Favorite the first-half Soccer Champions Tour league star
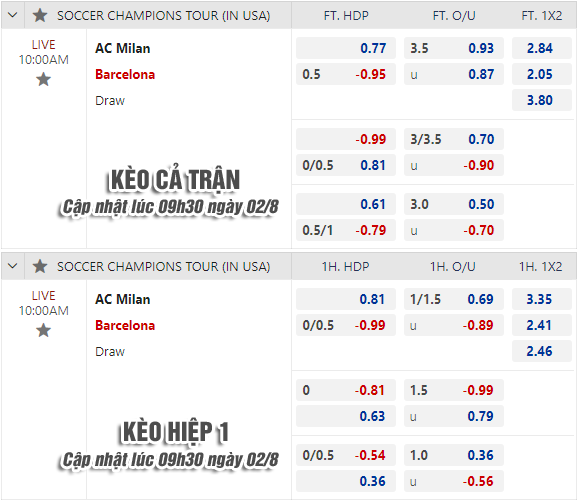 (40, 267)
